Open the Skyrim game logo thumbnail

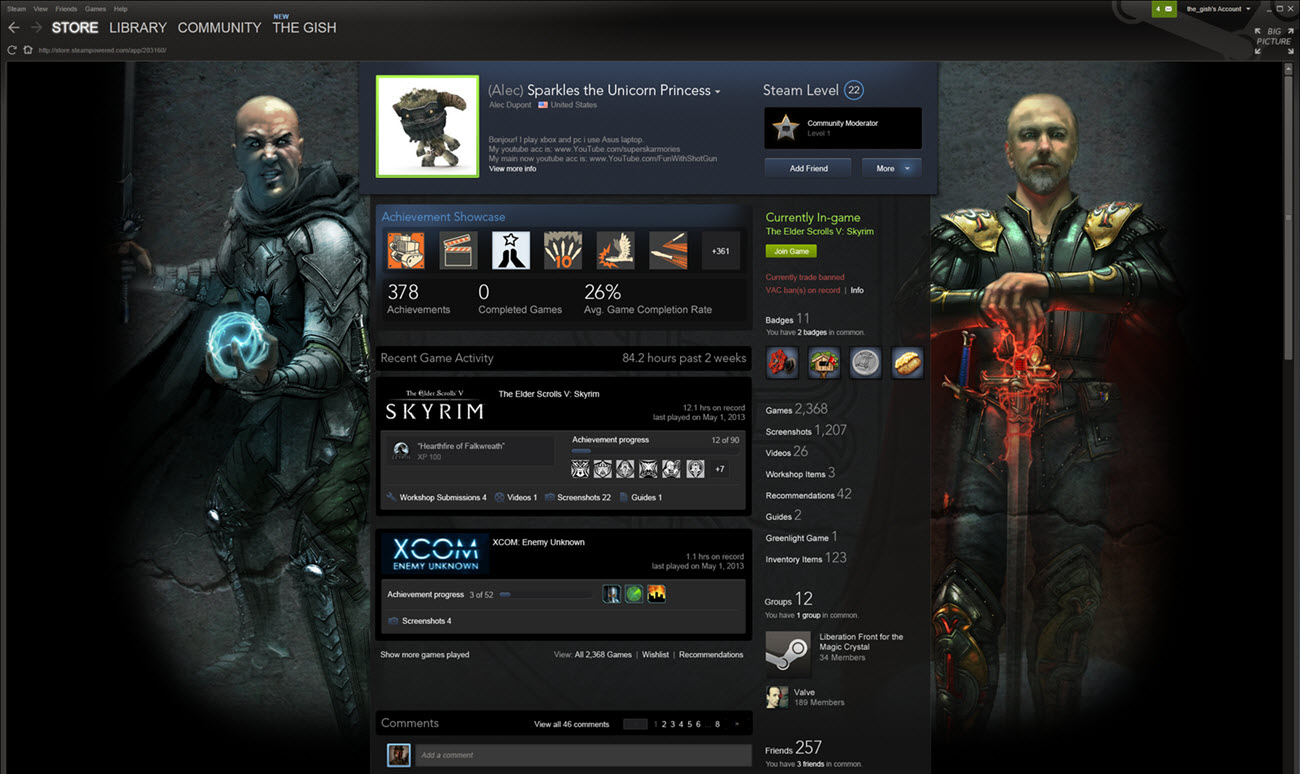[x=434, y=404]
